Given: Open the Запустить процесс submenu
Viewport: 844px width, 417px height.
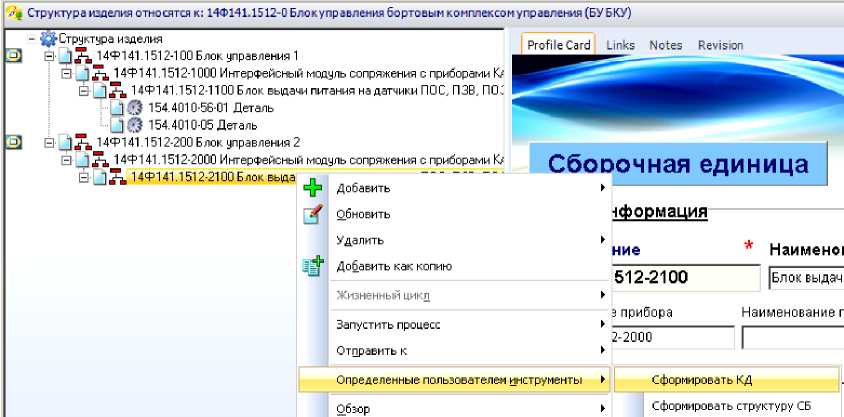Looking at the screenshot, I should tap(455, 324).
